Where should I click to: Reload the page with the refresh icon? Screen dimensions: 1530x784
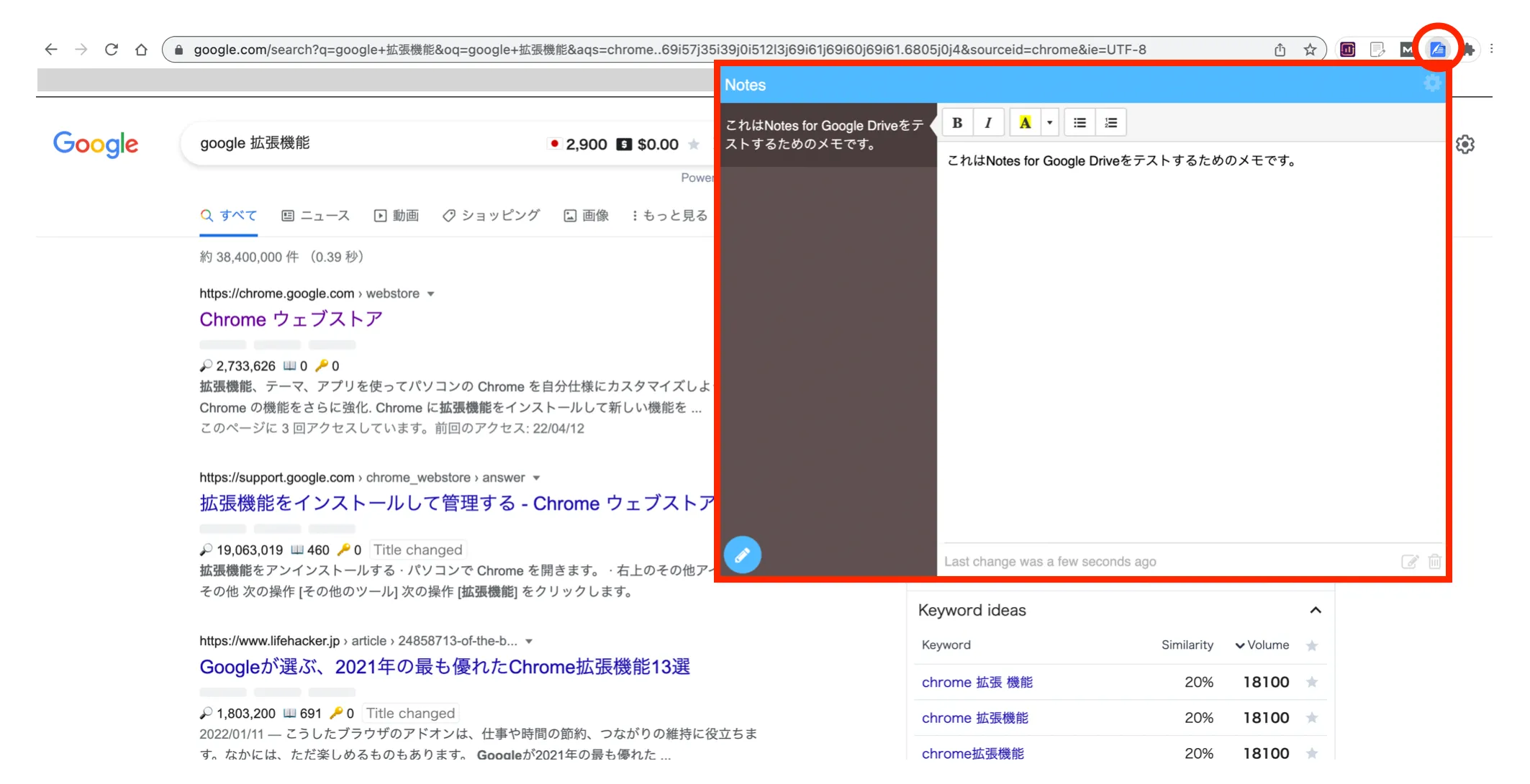(112, 50)
